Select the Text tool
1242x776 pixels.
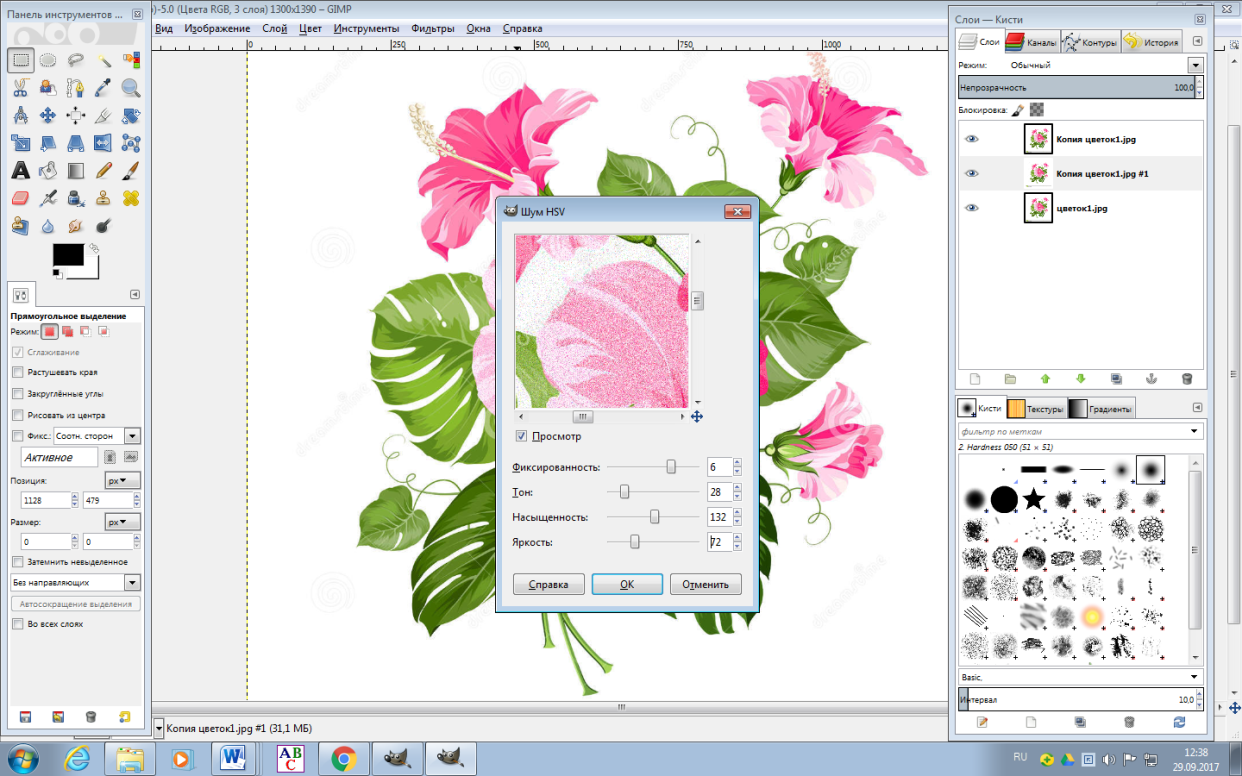click(x=20, y=171)
